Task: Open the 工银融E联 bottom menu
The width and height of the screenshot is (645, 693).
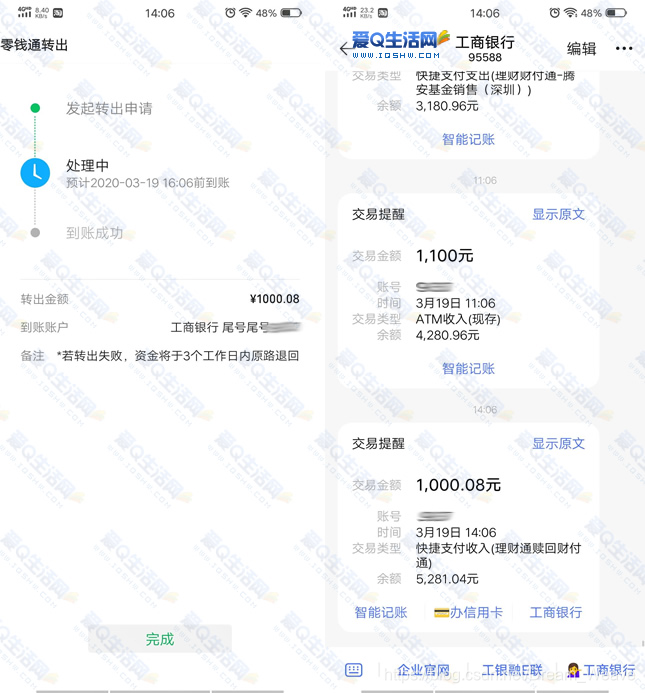Action: (512, 670)
